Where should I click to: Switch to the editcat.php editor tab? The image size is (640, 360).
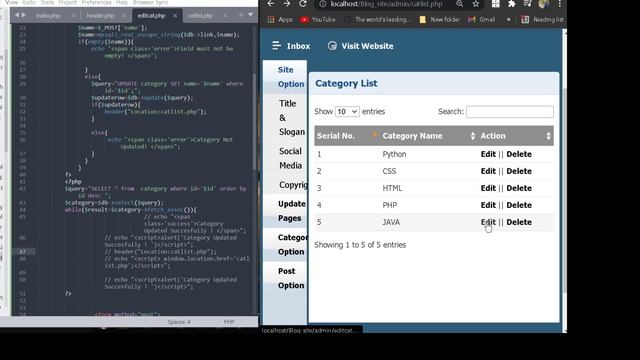coord(151,16)
